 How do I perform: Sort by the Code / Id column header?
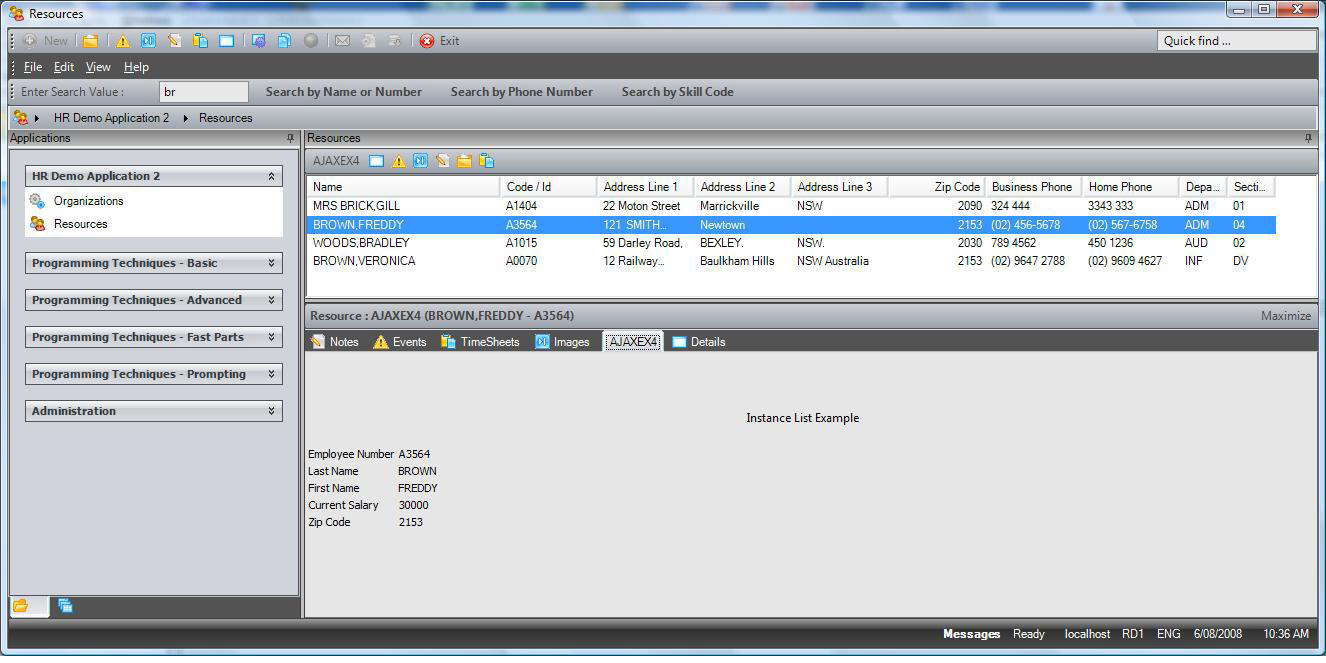point(548,187)
